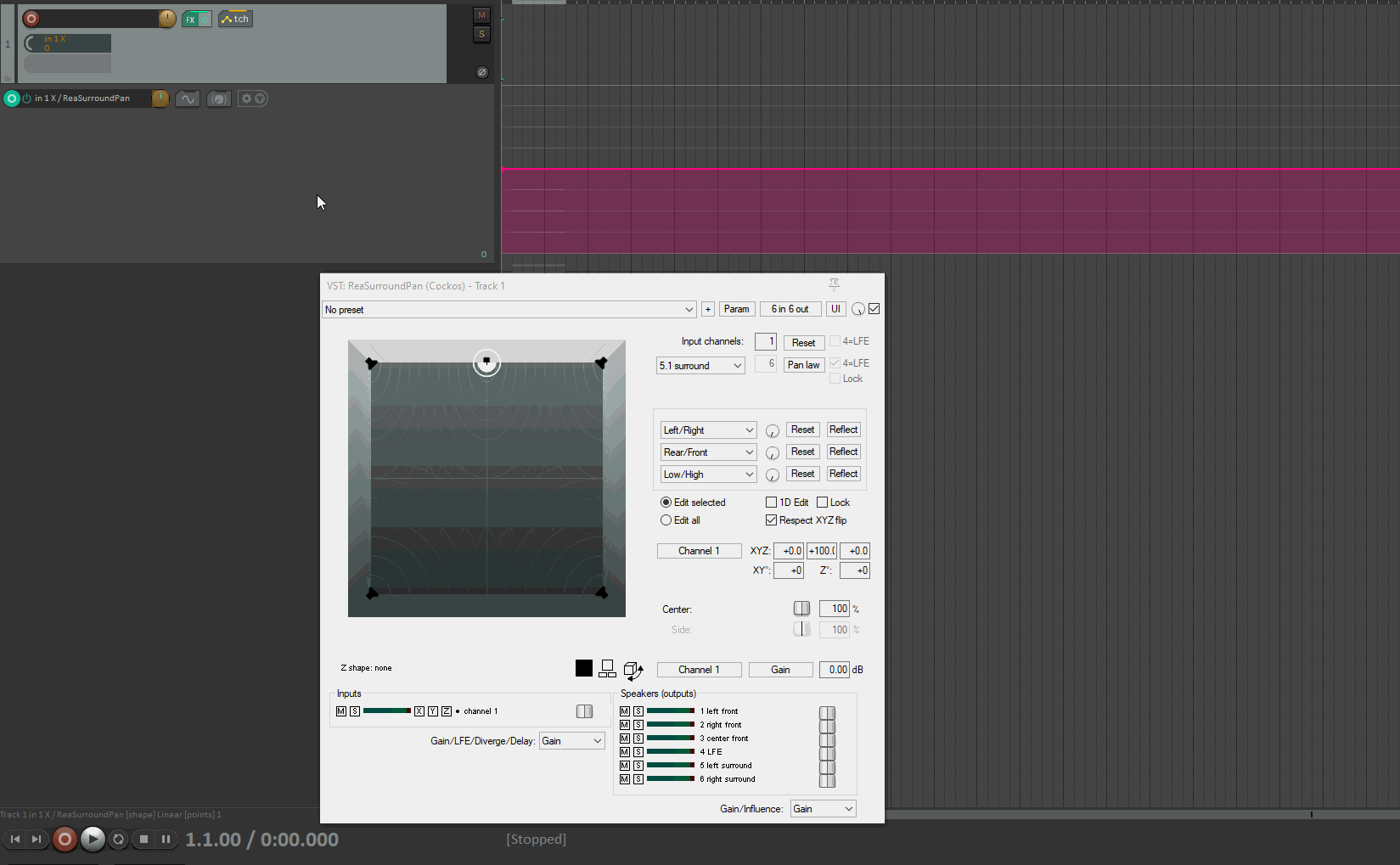Toggle the Y axis button for channel 1
Screen dimensions: 1400x865
tap(432, 711)
